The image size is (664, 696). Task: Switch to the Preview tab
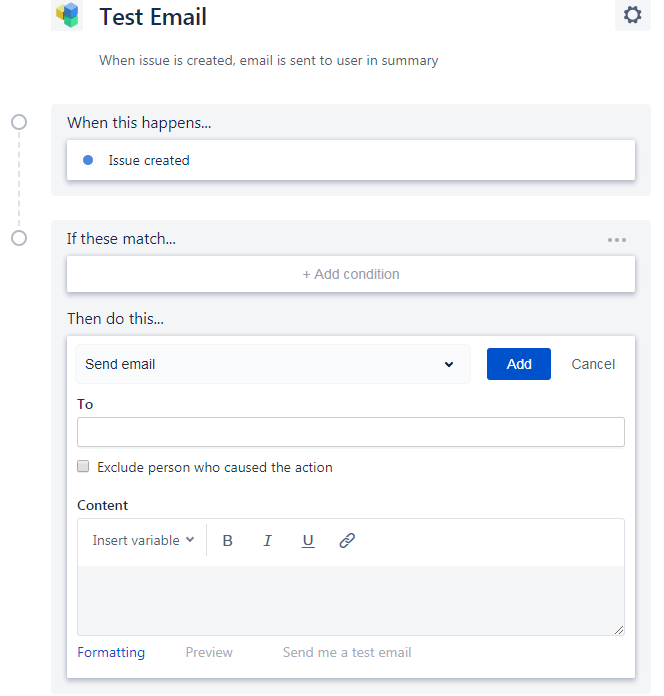point(209,652)
